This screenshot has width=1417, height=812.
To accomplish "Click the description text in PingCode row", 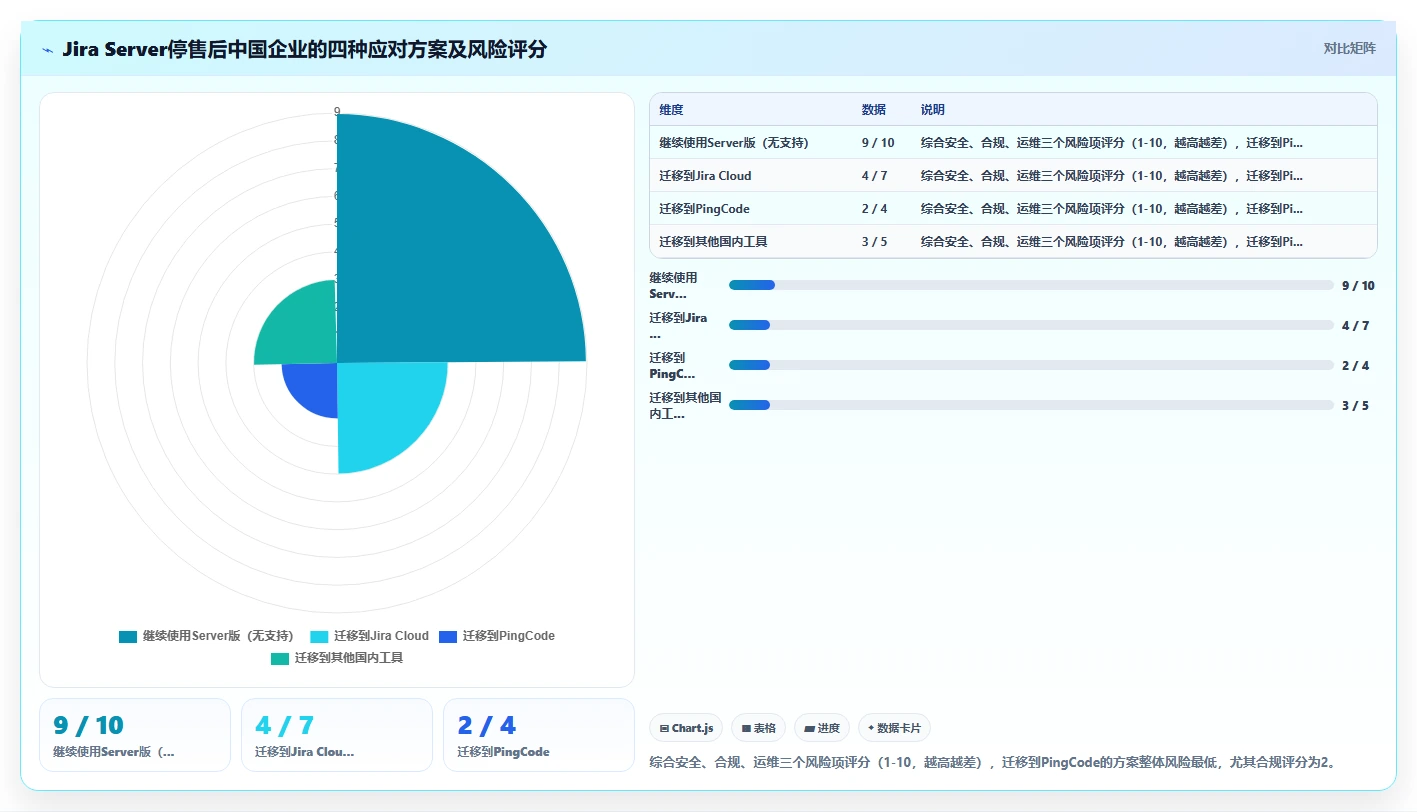I will (x=1111, y=209).
